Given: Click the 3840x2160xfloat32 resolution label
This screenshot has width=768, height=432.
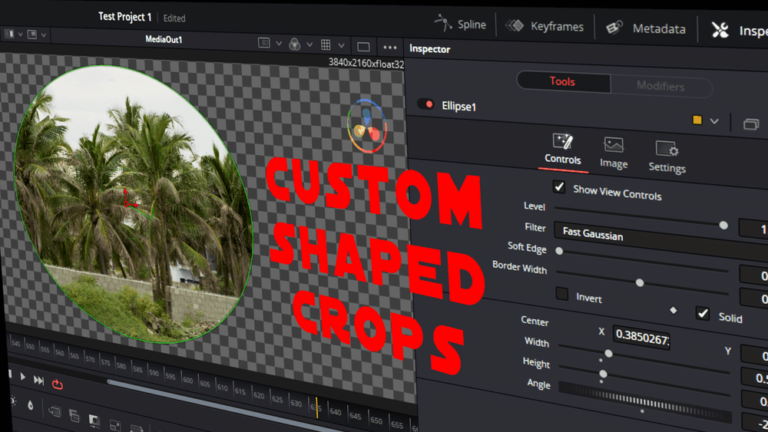Looking at the screenshot, I should pos(366,63).
